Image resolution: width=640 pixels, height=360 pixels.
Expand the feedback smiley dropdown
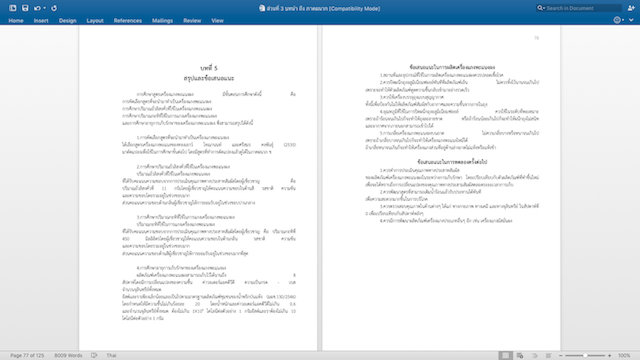(x=623, y=20)
